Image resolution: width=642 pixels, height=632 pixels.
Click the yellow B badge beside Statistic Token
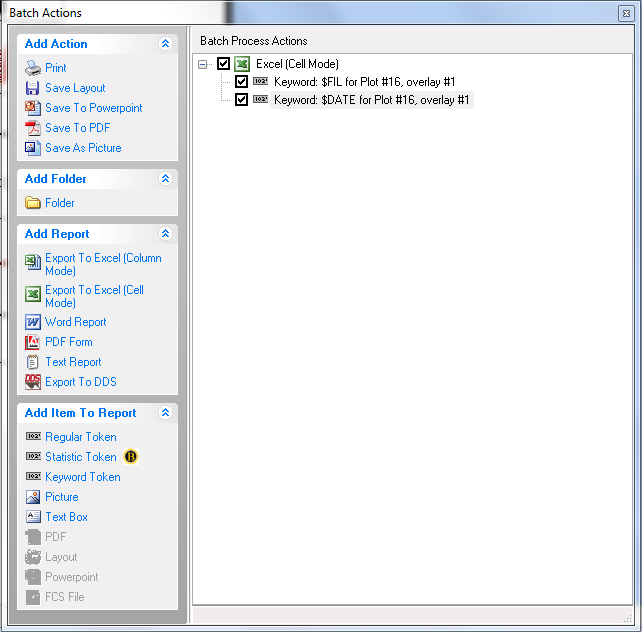pos(131,456)
